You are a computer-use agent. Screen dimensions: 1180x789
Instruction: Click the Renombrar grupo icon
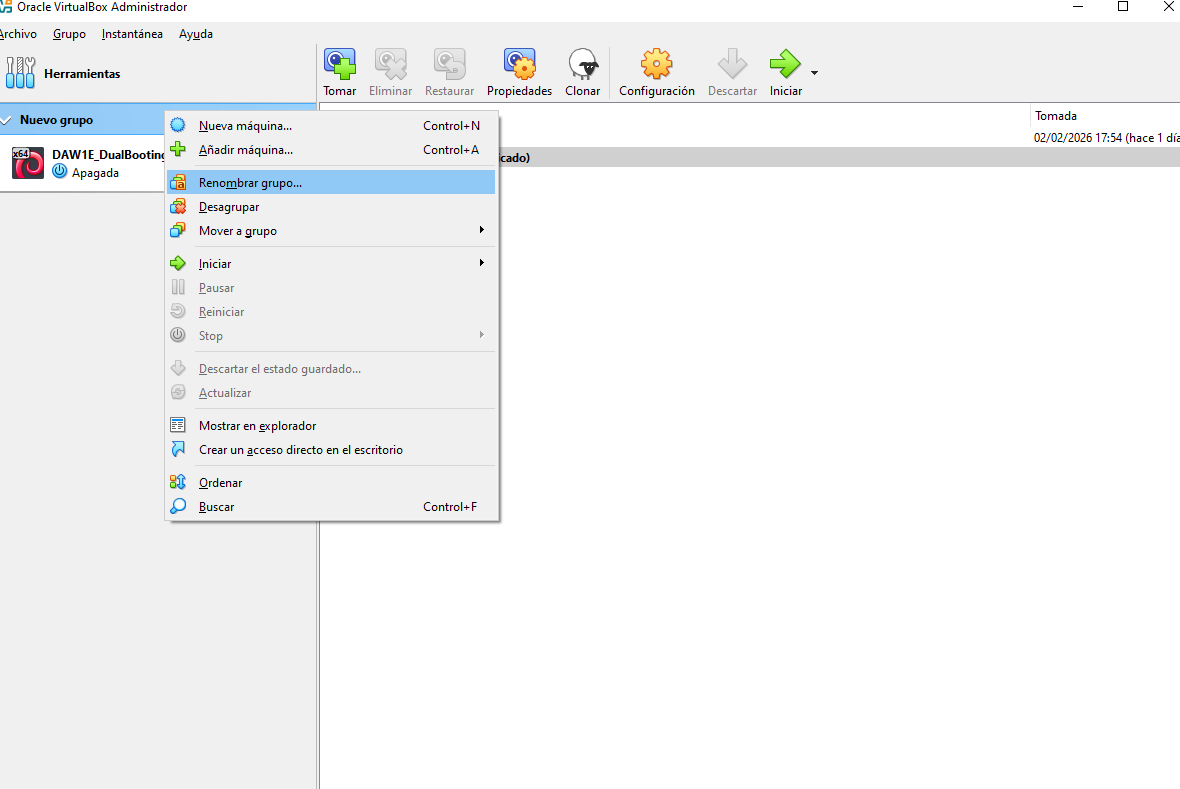178,182
